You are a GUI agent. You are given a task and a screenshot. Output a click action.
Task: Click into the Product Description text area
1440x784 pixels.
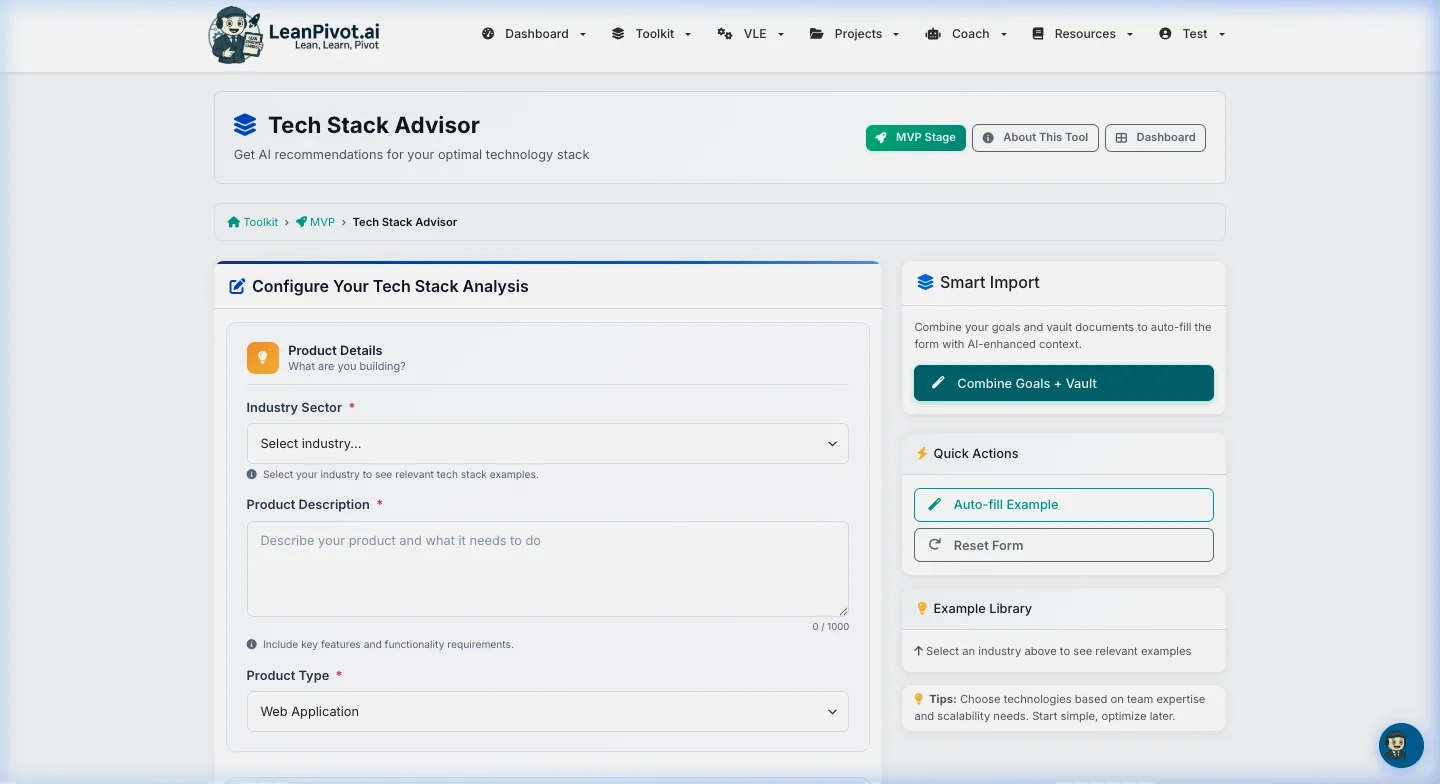click(x=547, y=568)
